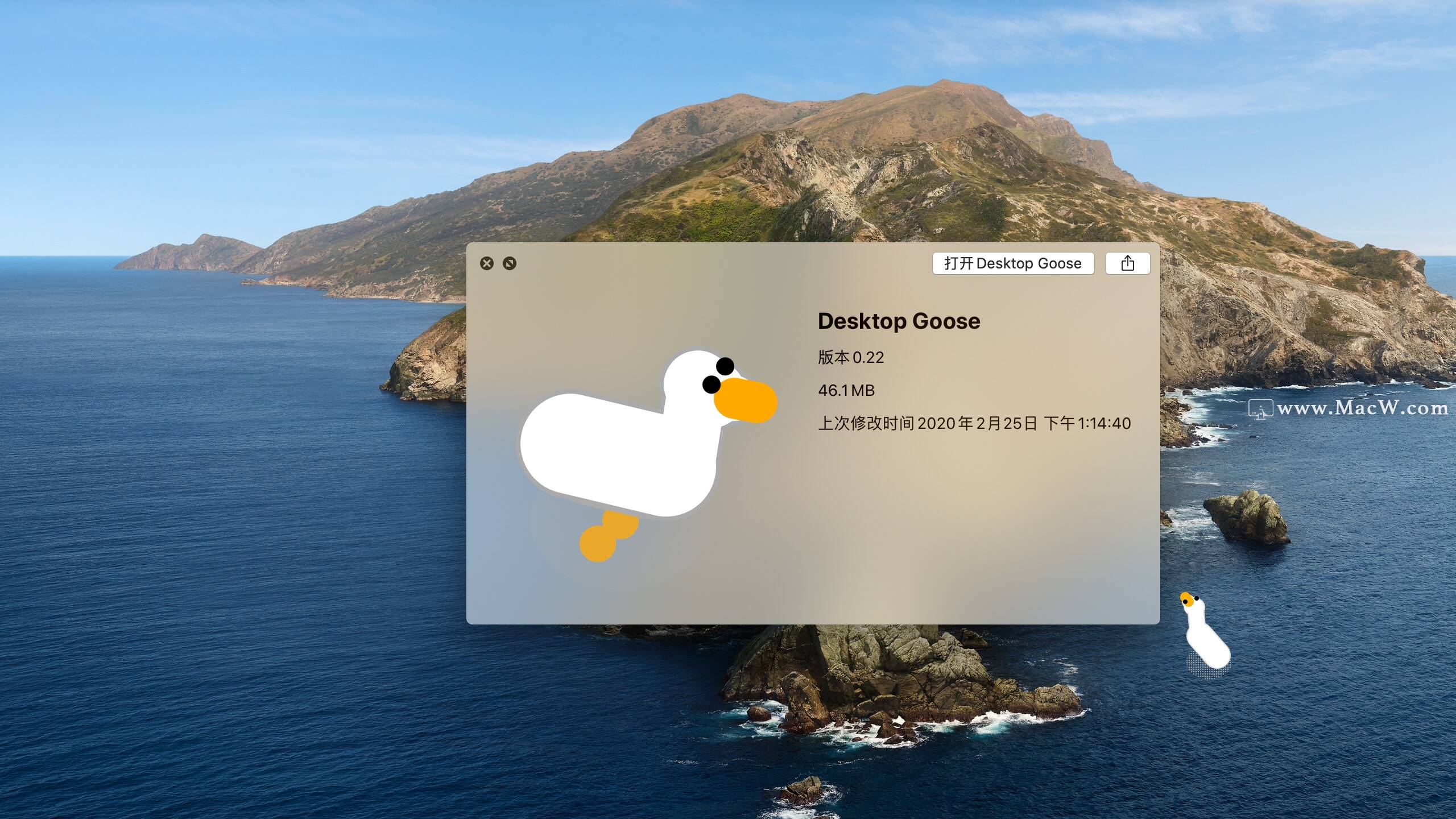Click the close button on info panel
This screenshot has width=1456, height=819.
coord(487,263)
